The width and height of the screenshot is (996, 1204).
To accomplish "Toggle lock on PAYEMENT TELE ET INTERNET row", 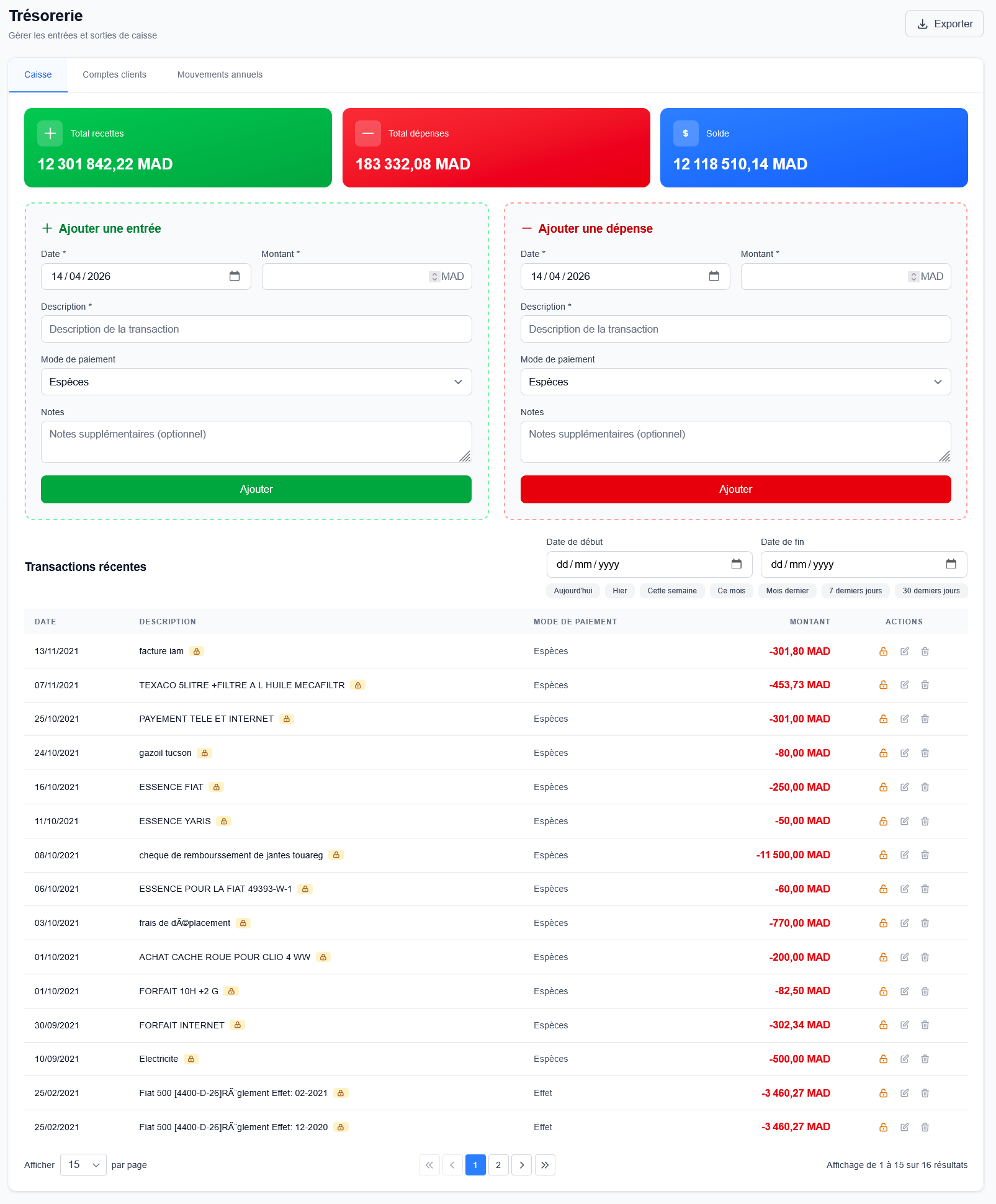I will [x=883, y=719].
